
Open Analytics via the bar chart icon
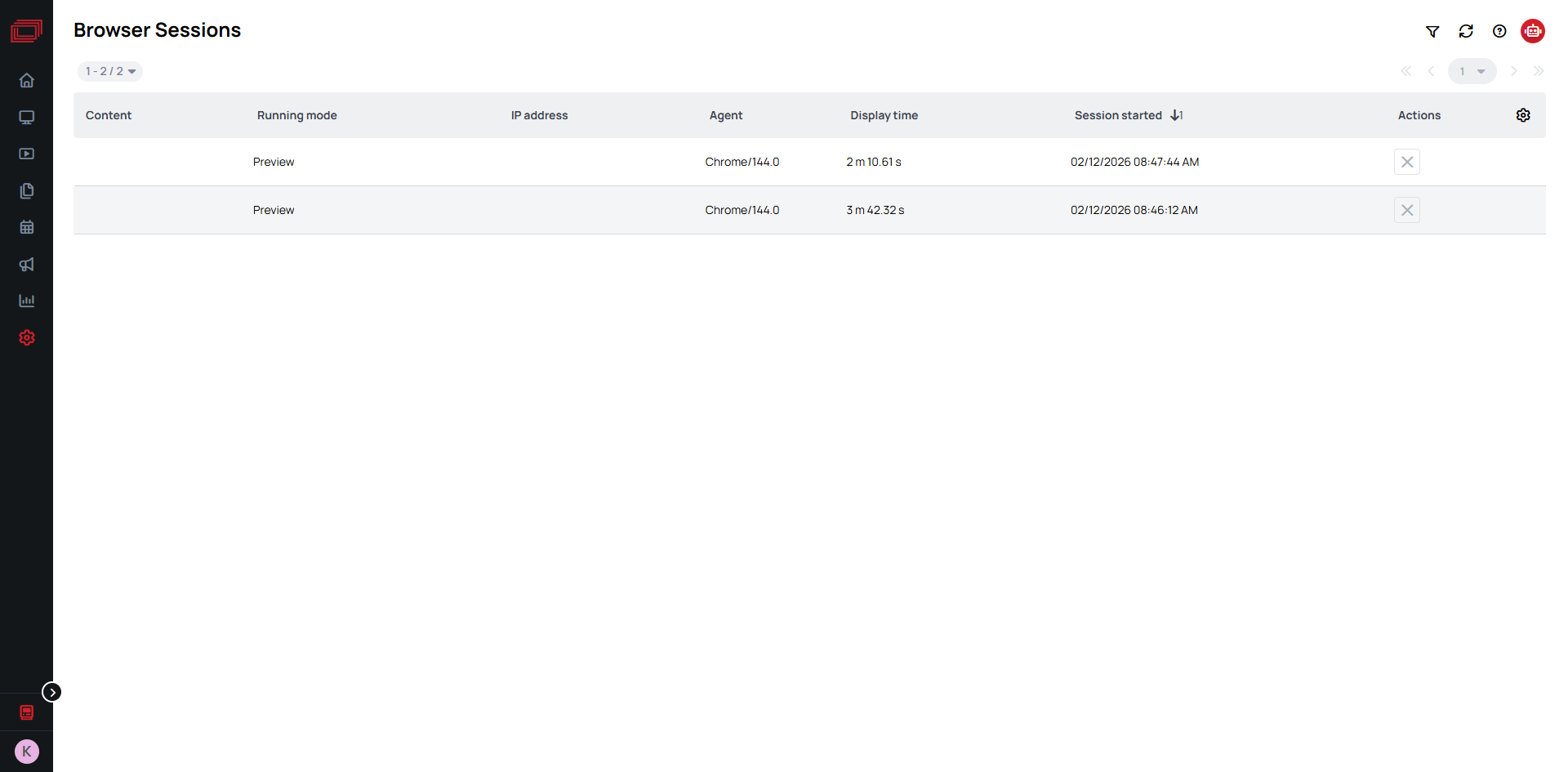[x=27, y=301]
